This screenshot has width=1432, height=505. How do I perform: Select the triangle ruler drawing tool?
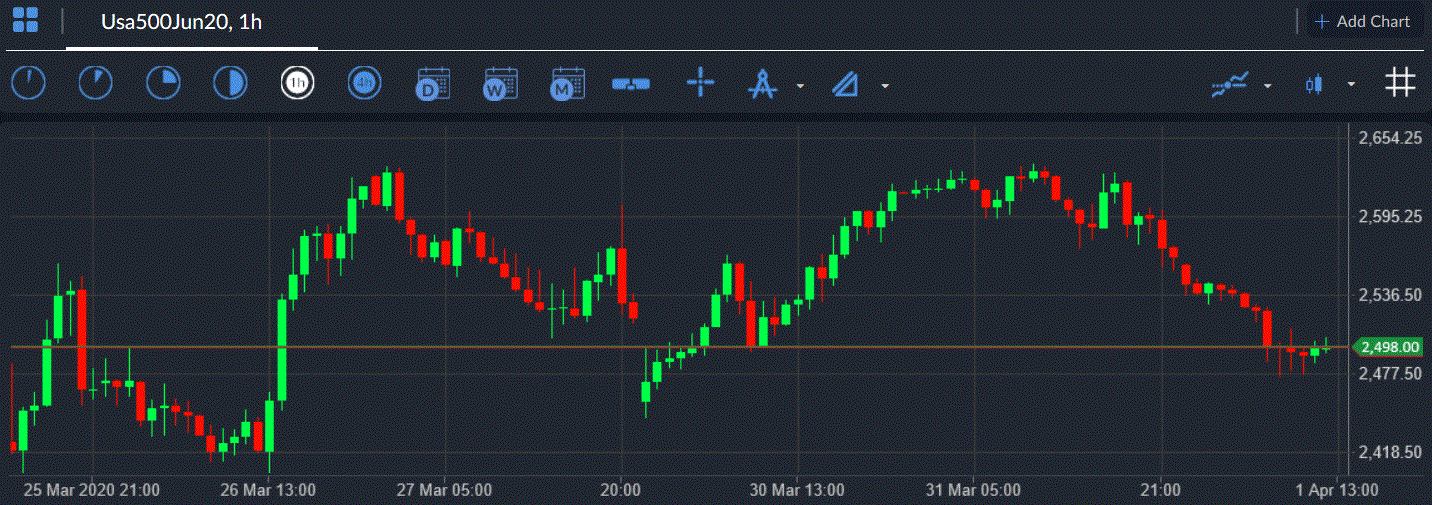click(847, 85)
